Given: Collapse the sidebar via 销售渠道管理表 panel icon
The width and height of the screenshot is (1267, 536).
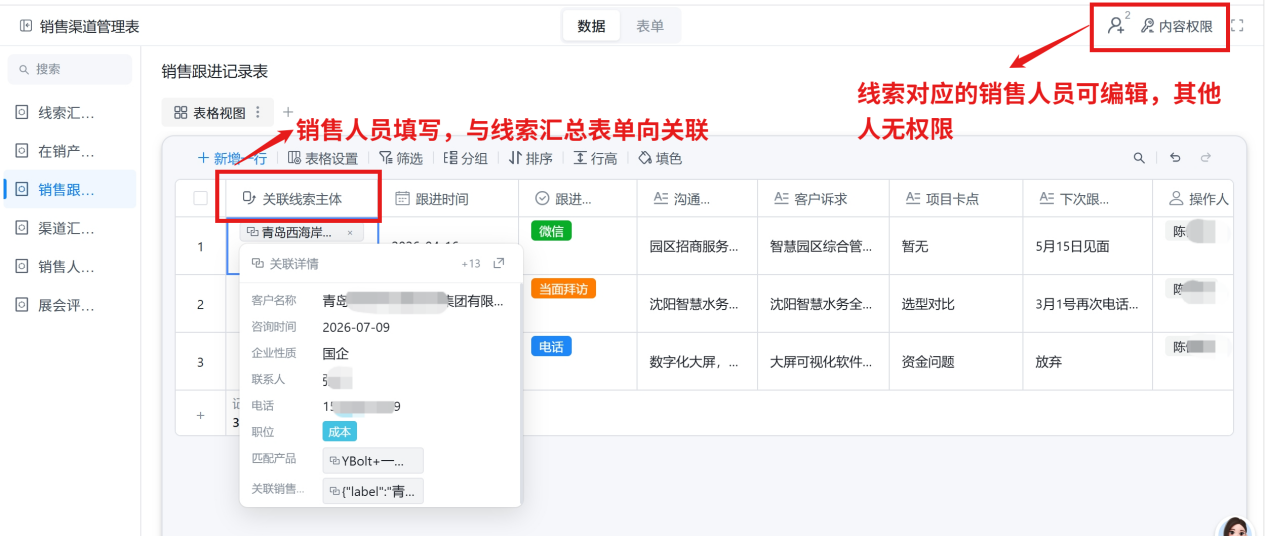Looking at the screenshot, I should [x=26, y=27].
